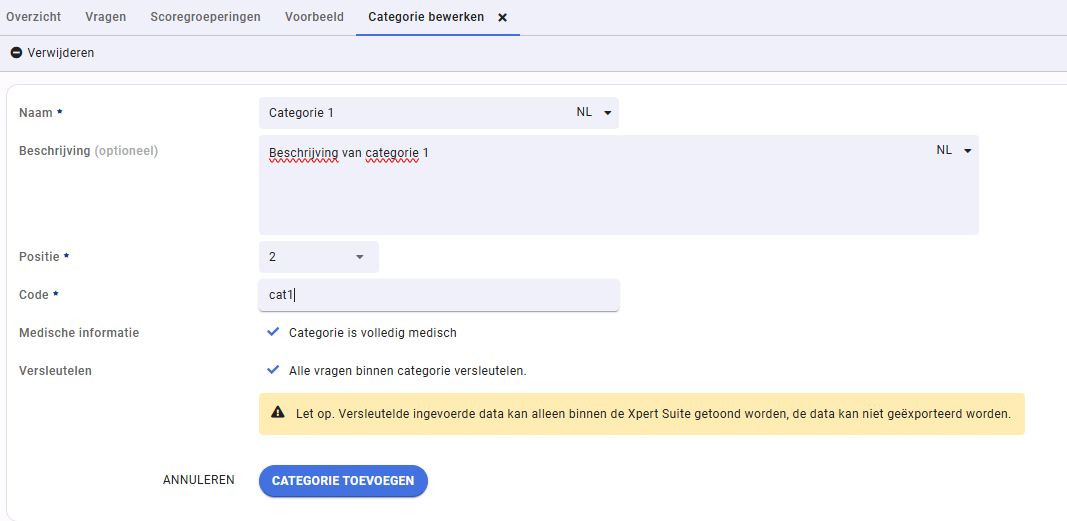
Task: Click the warning triangle icon
Action: (x=278, y=412)
